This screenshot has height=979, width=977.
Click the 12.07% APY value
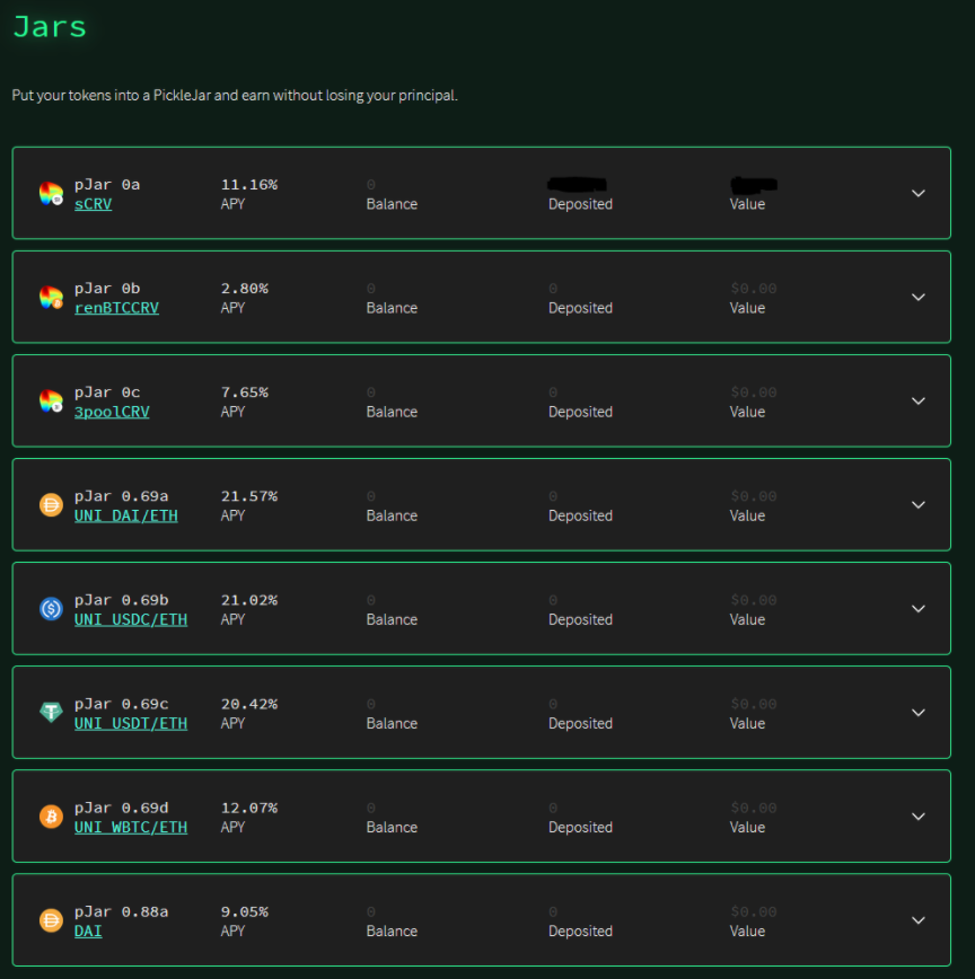(249, 808)
